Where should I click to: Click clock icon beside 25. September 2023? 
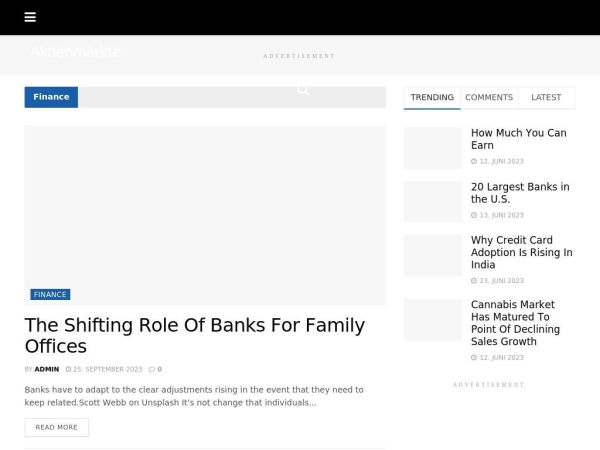coord(68,369)
